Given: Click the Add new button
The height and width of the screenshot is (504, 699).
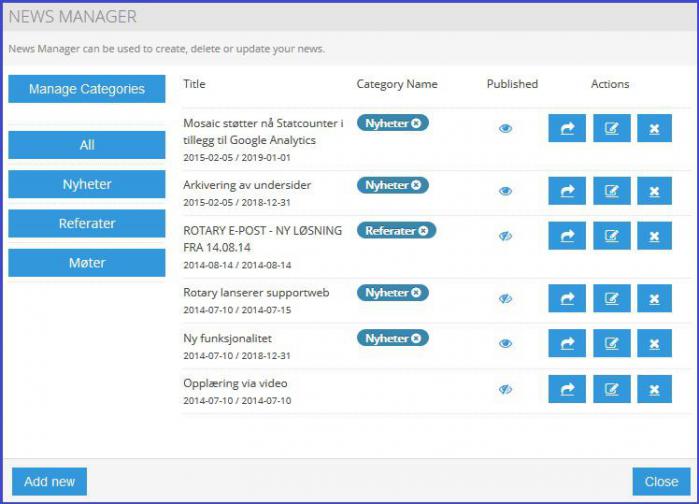Looking at the screenshot, I should (x=50, y=481).
